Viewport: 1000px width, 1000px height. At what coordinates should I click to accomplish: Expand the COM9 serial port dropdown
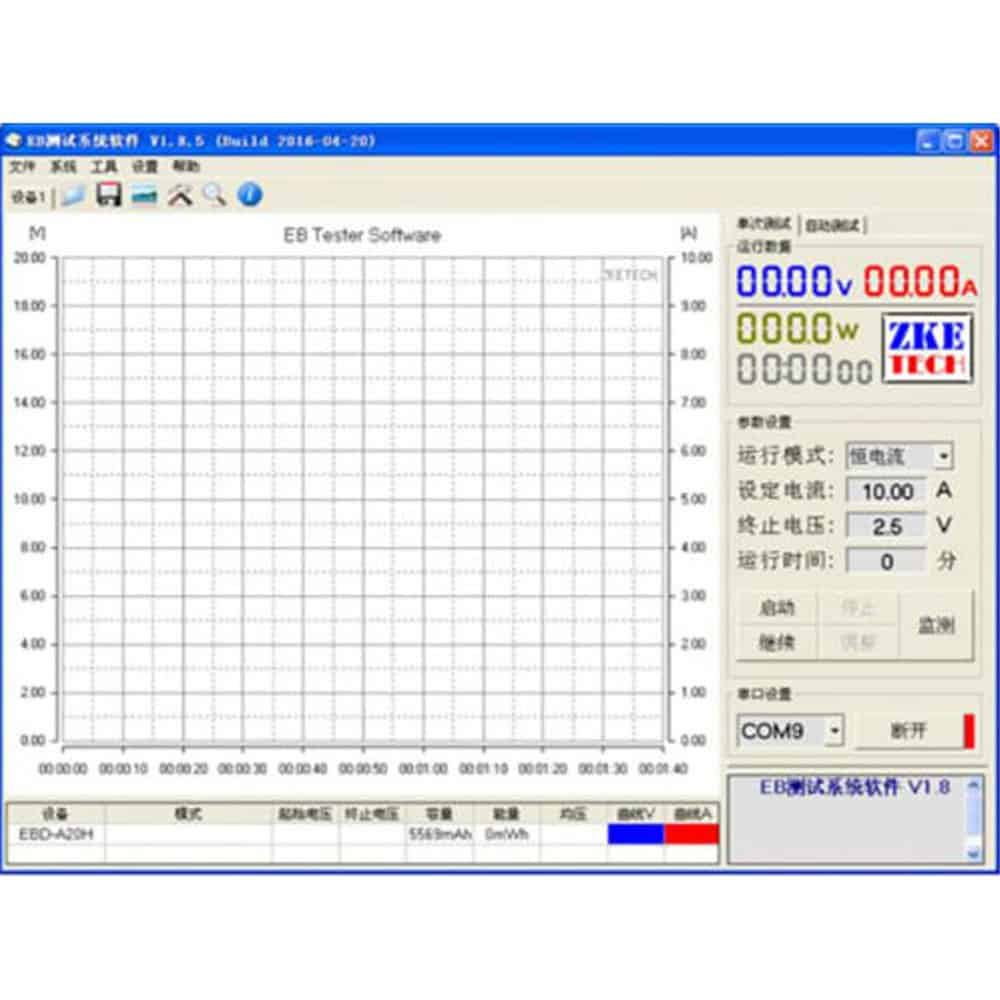click(834, 731)
